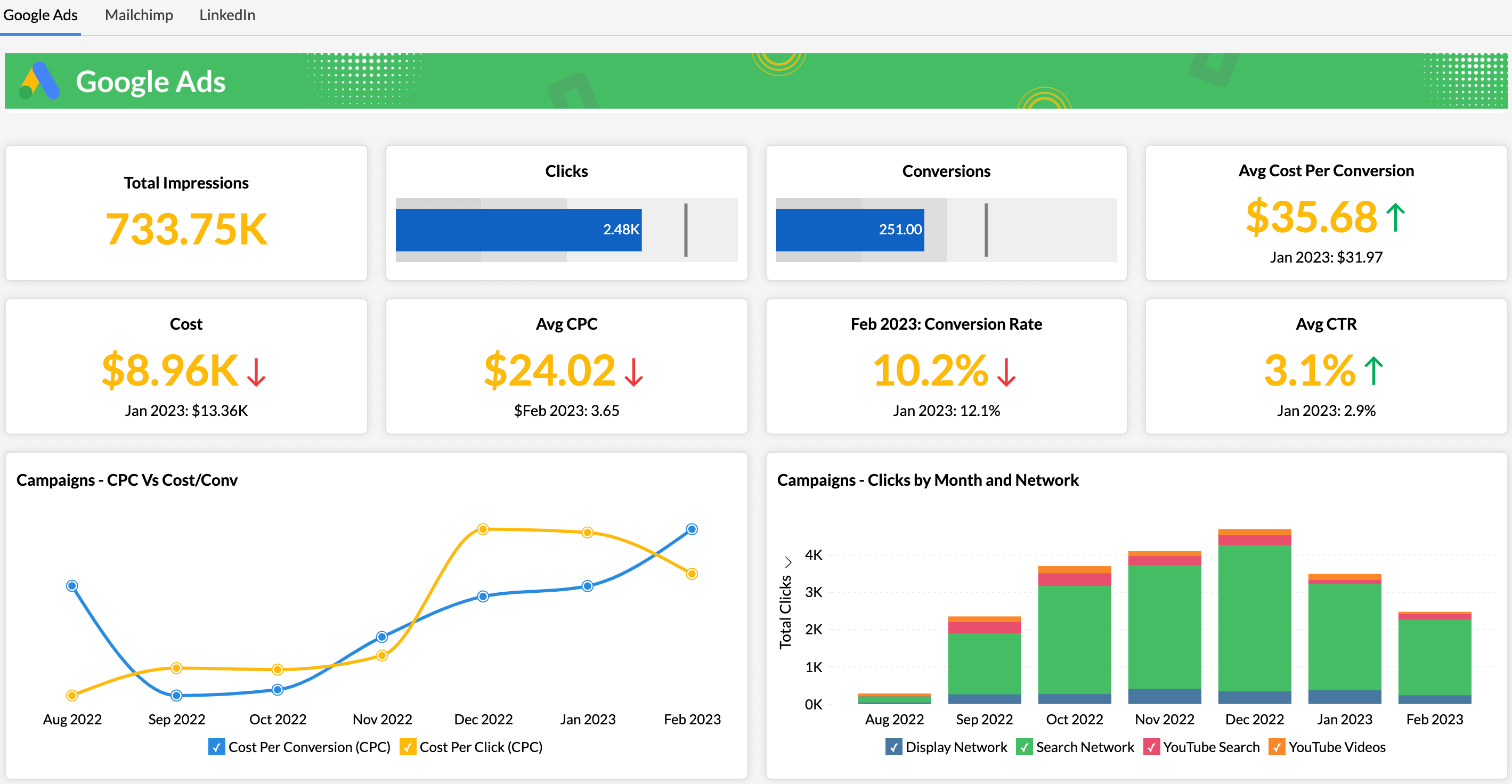This screenshot has height=784, width=1512.
Task: Click the green up arrow beside 3.1%
Action: 1373,371
